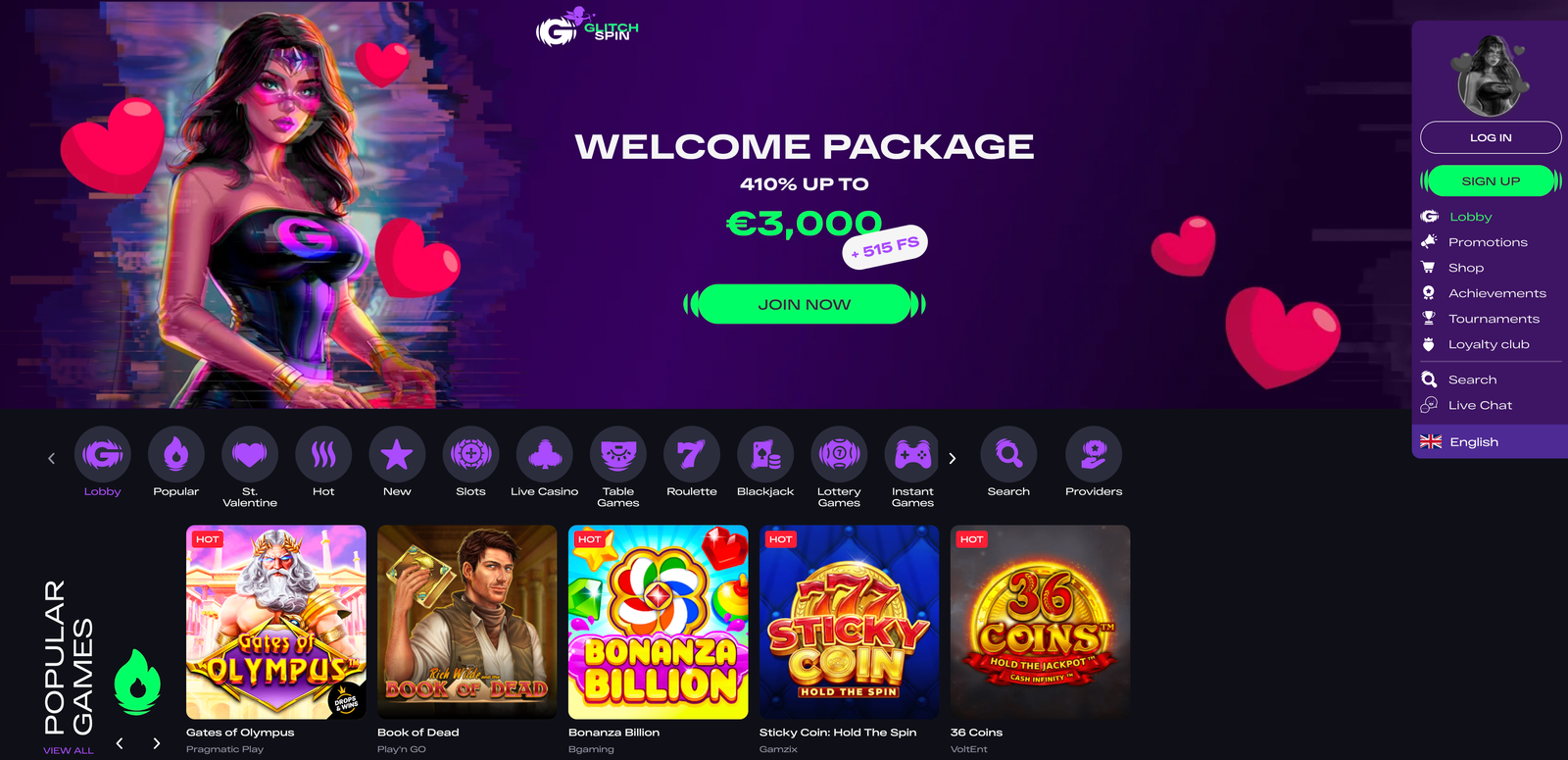Open the Roulette seven icon

click(x=692, y=454)
